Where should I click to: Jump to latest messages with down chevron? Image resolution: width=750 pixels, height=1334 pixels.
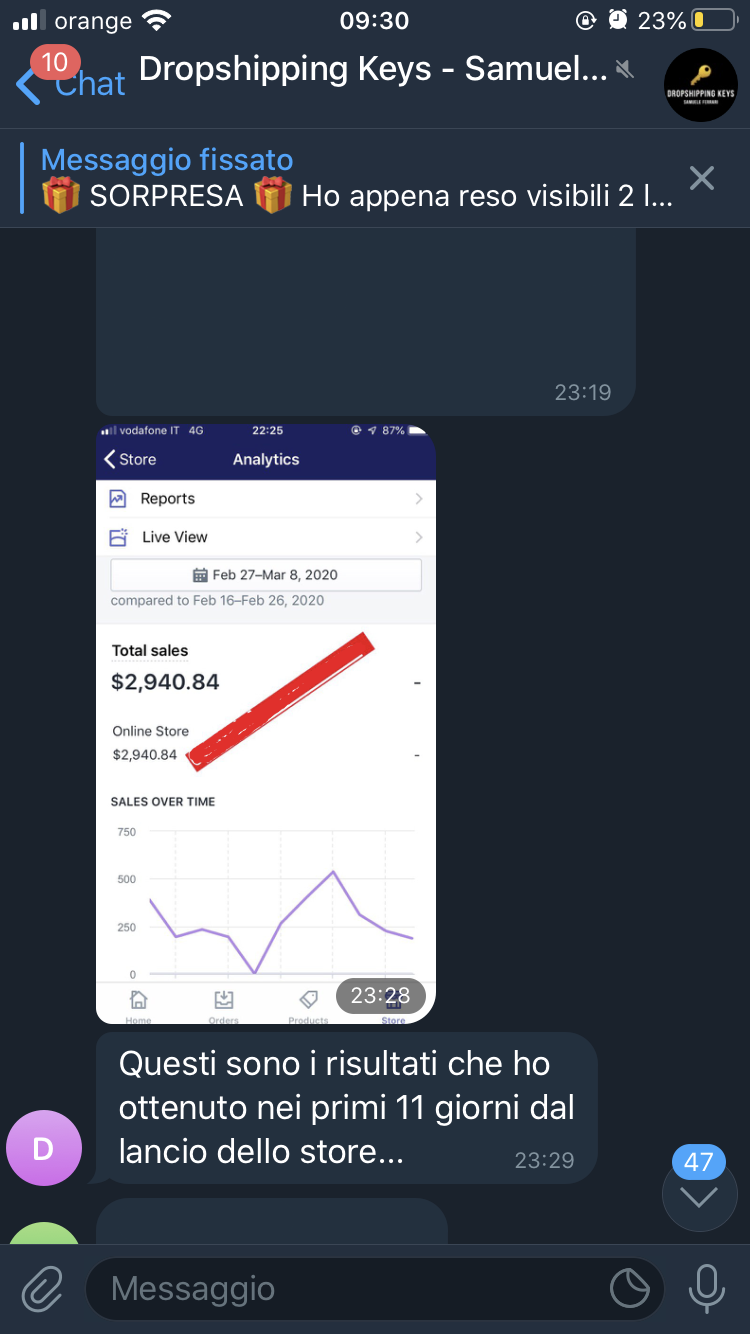(699, 1196)
